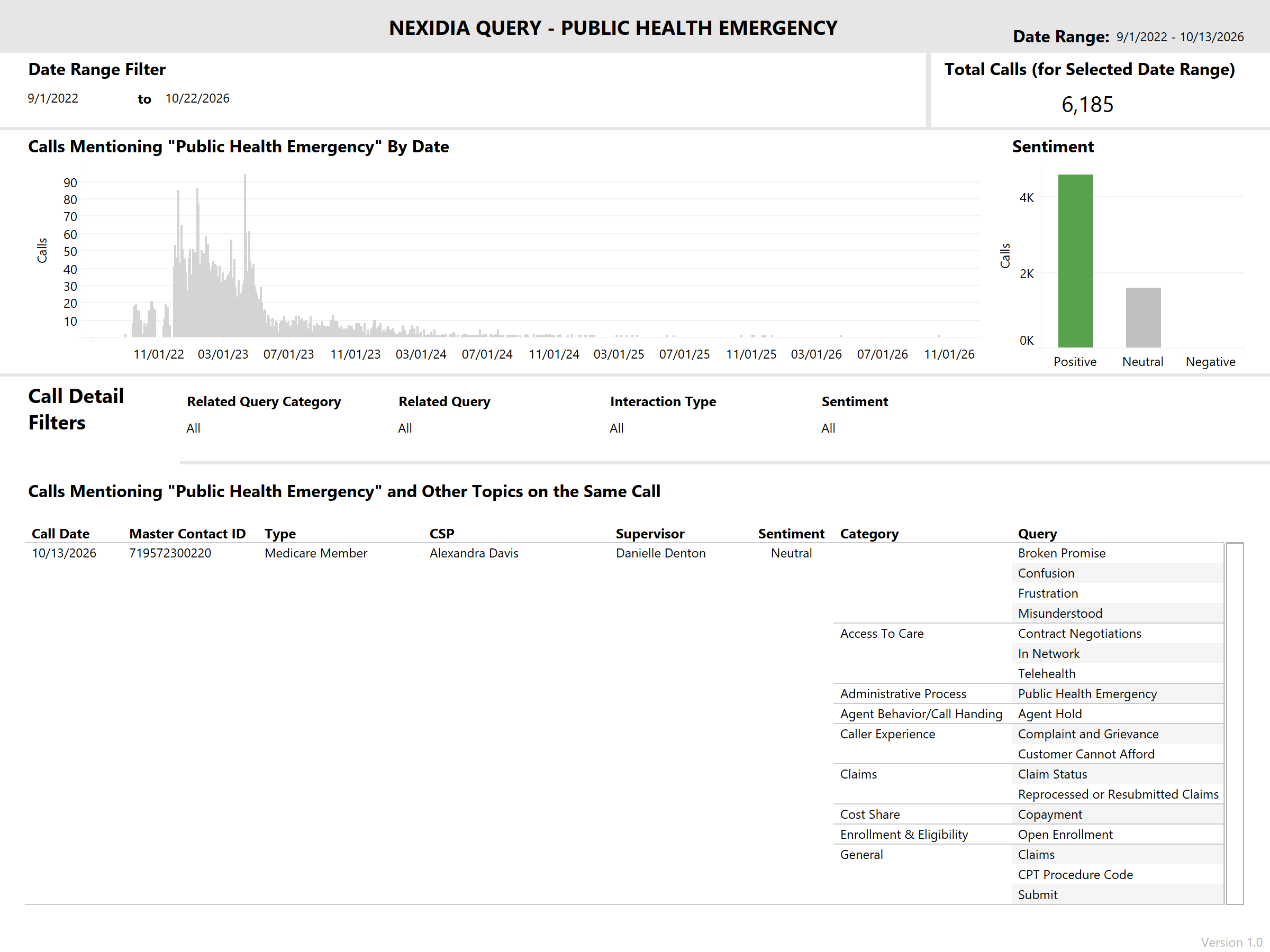Select the green Positive sentiment bar

tap(1075, 261)
